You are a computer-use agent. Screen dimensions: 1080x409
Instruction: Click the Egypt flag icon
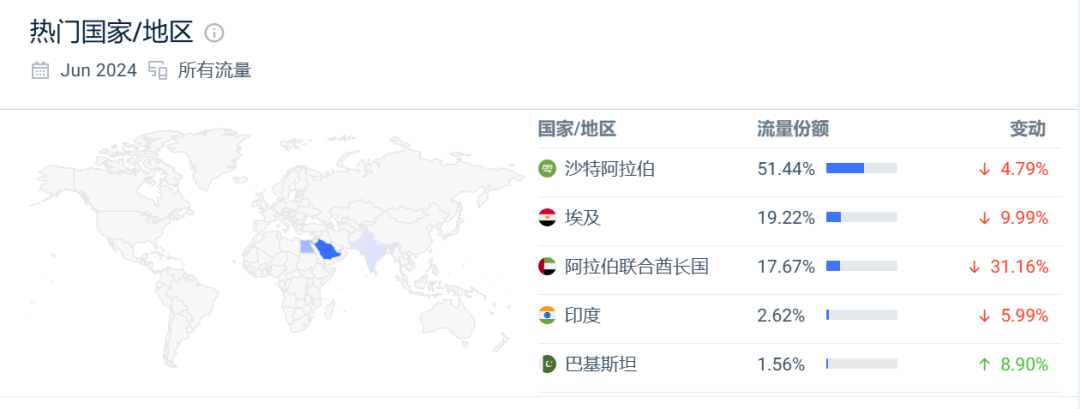(547, 218)
